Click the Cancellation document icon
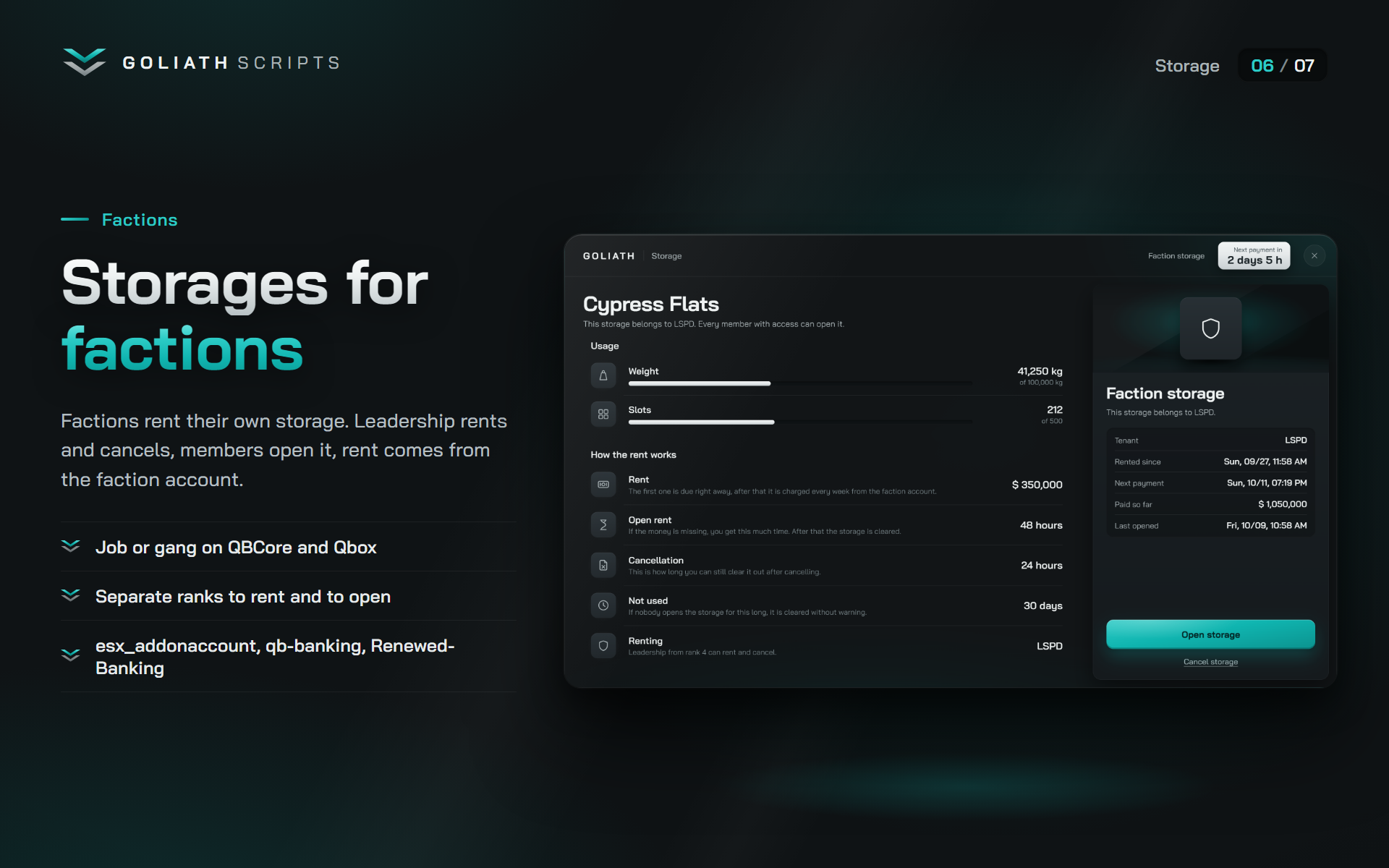This screenshot has height=868, width=1389. (x=603, y=565)
